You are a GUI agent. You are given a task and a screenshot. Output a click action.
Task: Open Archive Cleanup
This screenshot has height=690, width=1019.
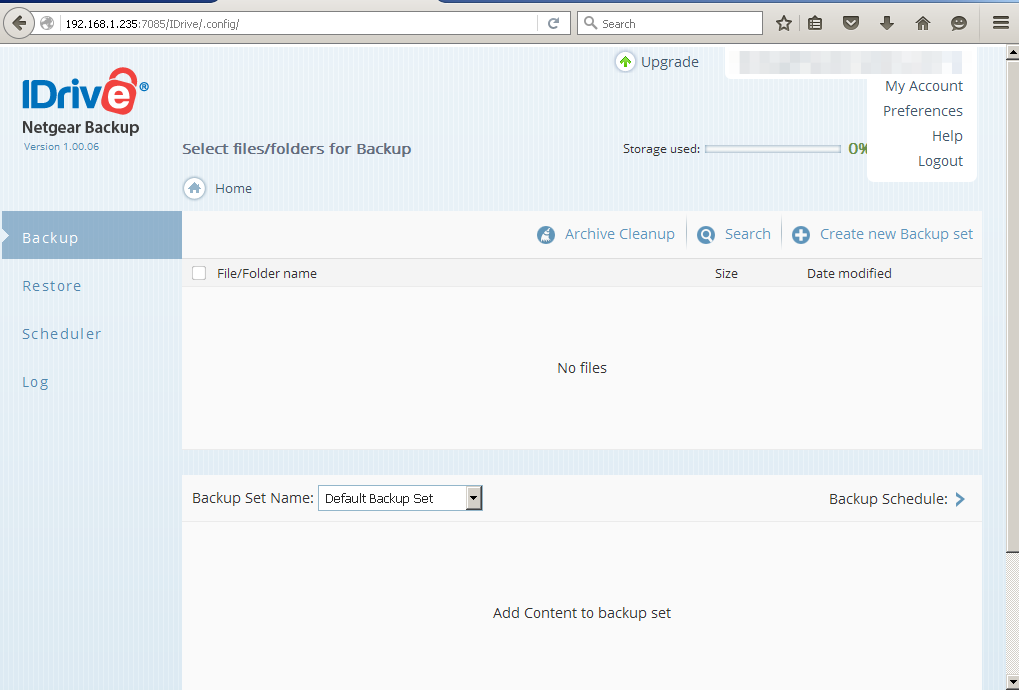coord(605,233)
